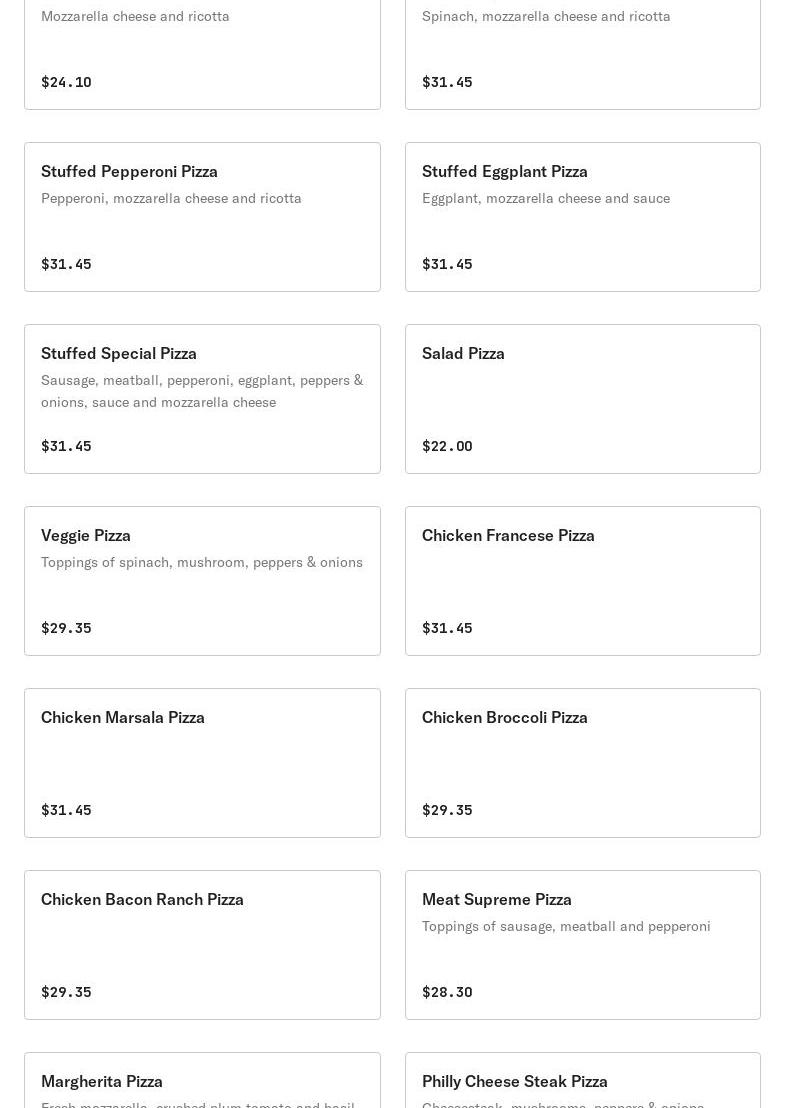Click the $28.30 price on Meat Supreme Pizza

(447, 992)
